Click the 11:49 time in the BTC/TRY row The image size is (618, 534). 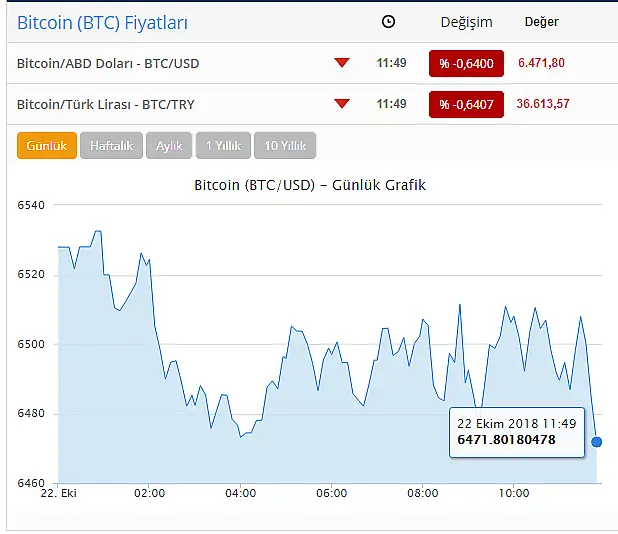(x=391, y=104)
